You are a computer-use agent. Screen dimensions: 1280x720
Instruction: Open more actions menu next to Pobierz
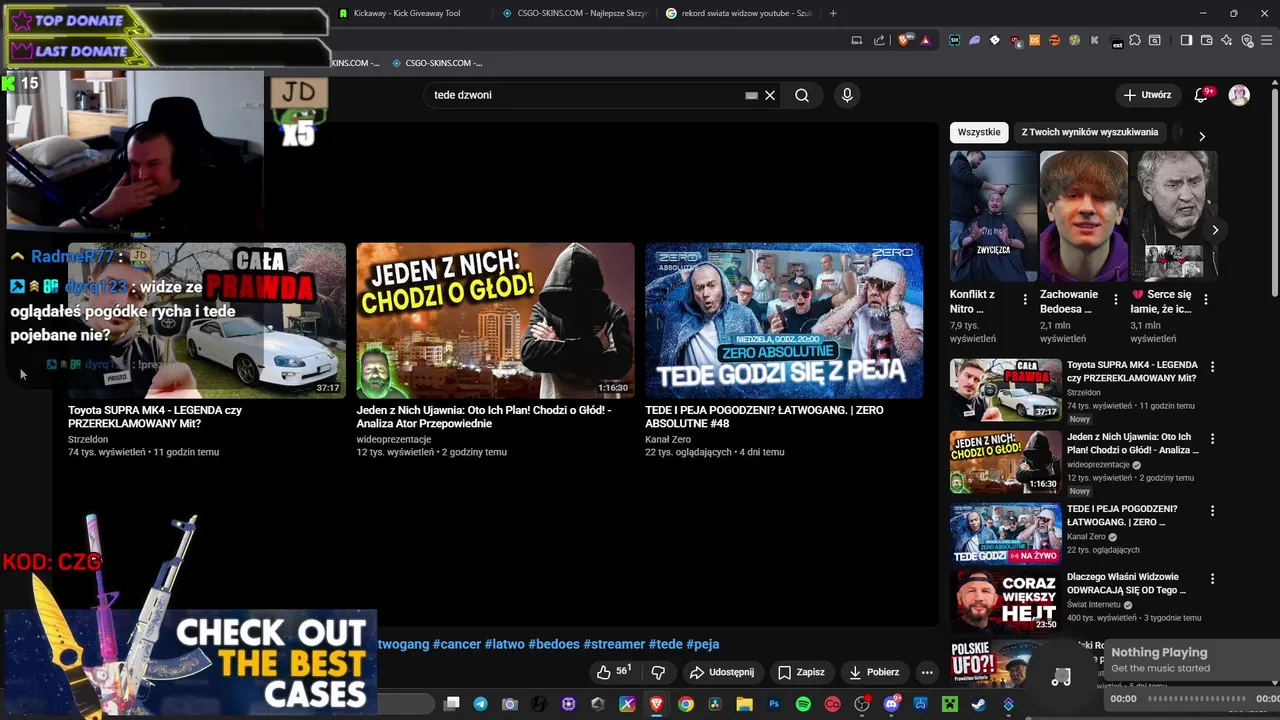[927, 672]
